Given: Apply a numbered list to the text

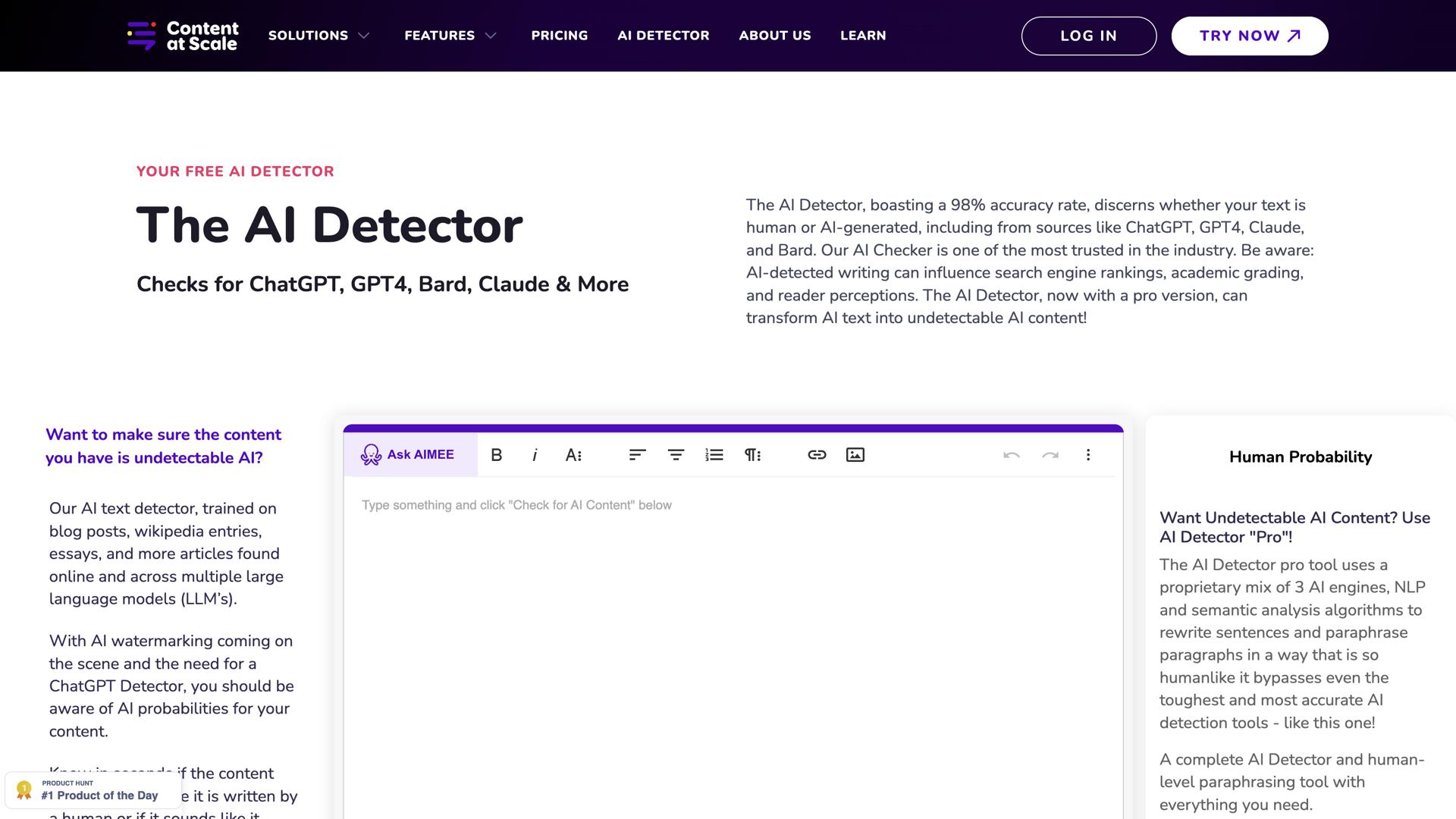Looking at the screenshot, I should (714, 455).
